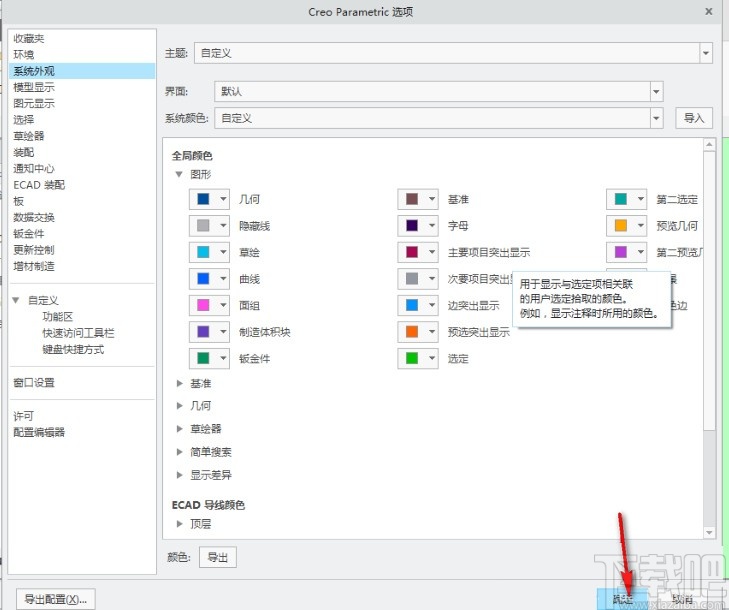729x610 pixels.
Task: Close the Creo Parametric 选项 dialog
Action: coord(709,12)
